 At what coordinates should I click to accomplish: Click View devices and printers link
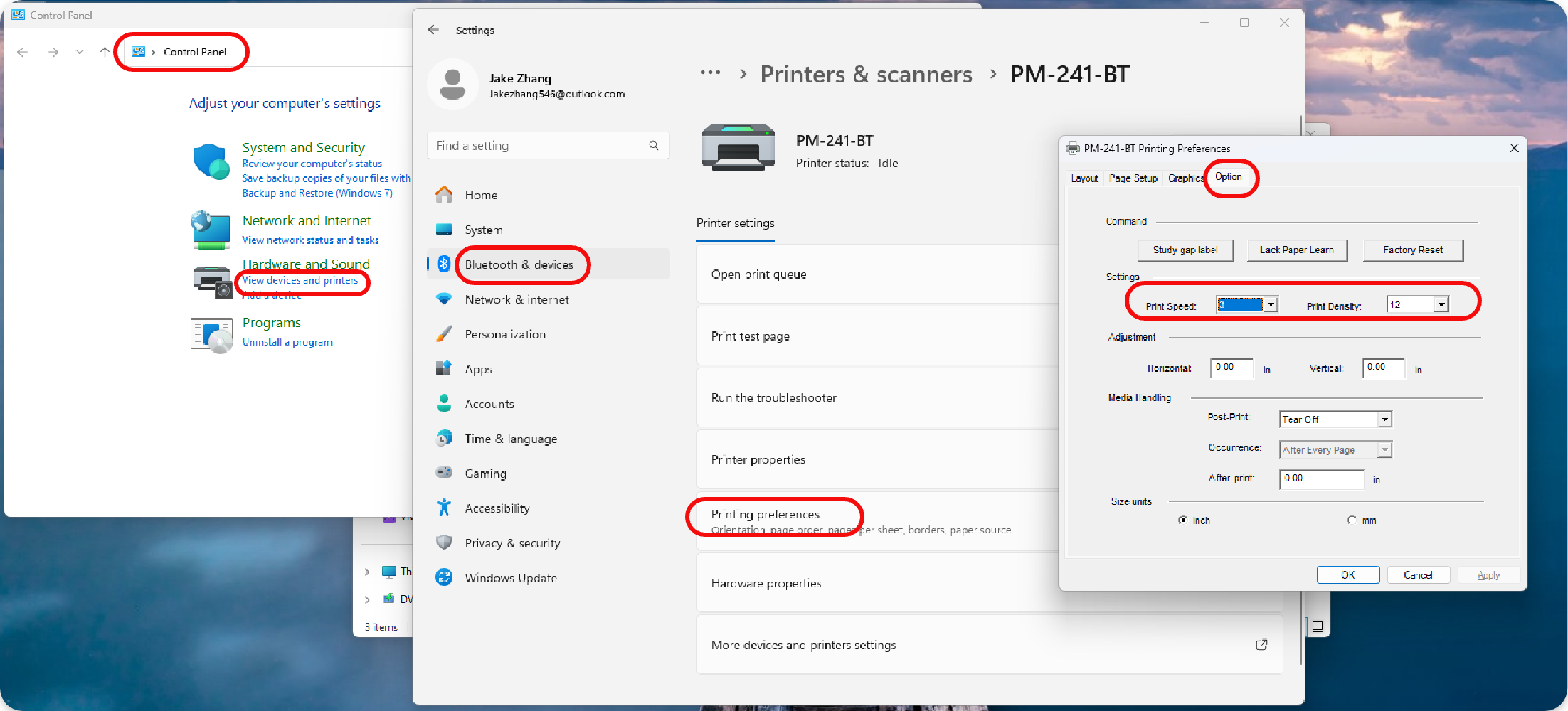300,280
